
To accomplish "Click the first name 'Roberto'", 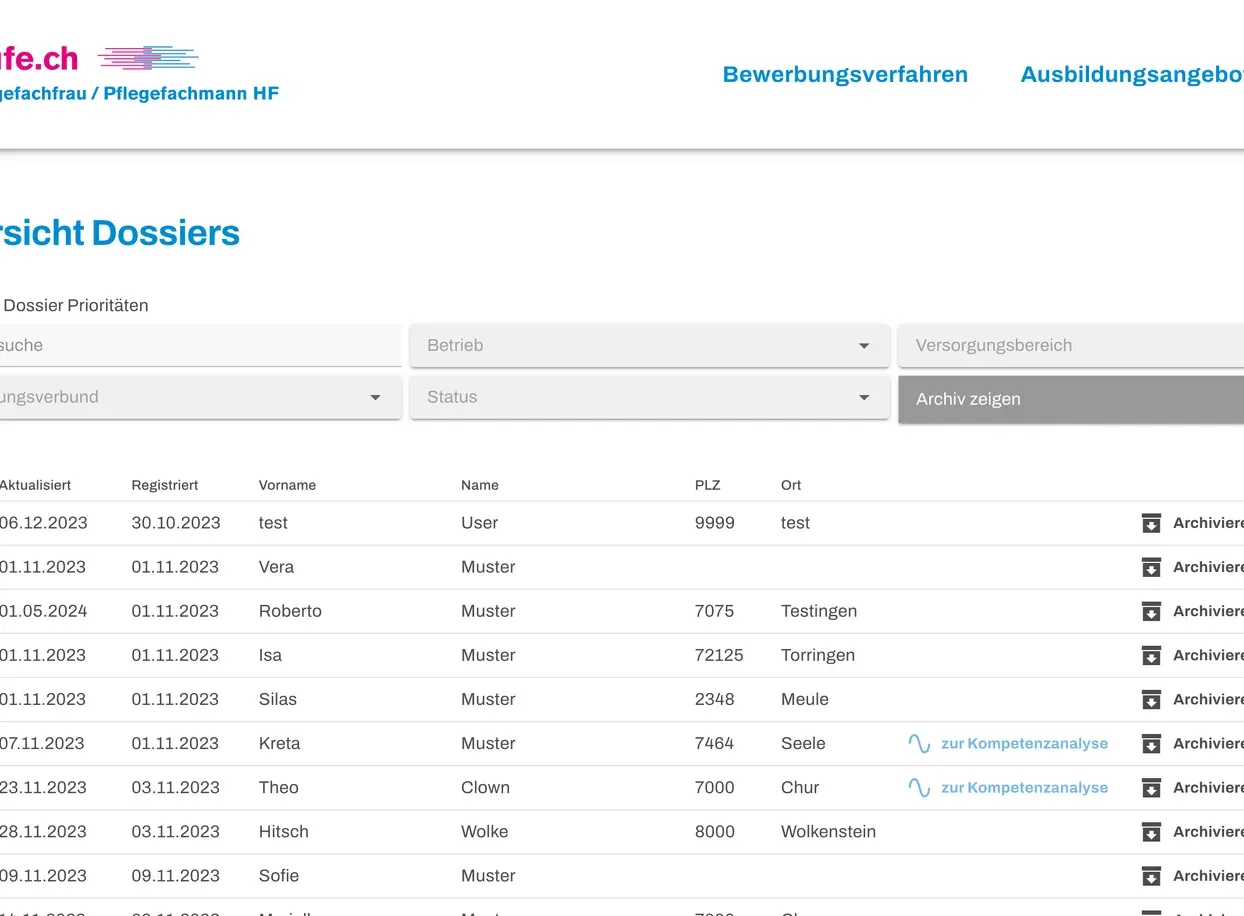I will (x=290, y=611).
